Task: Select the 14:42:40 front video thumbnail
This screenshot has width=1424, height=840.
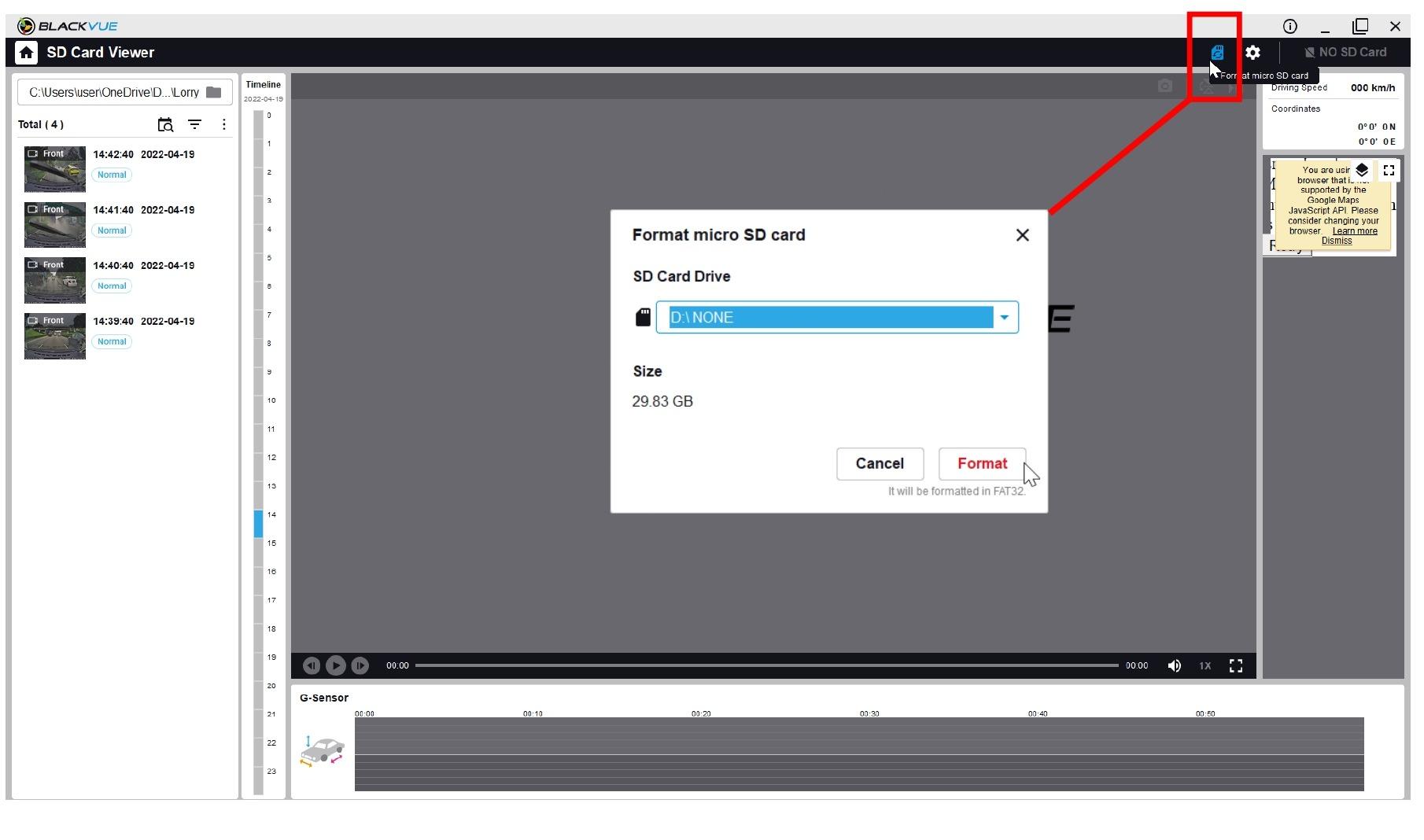Action: (x=55, y=169)
